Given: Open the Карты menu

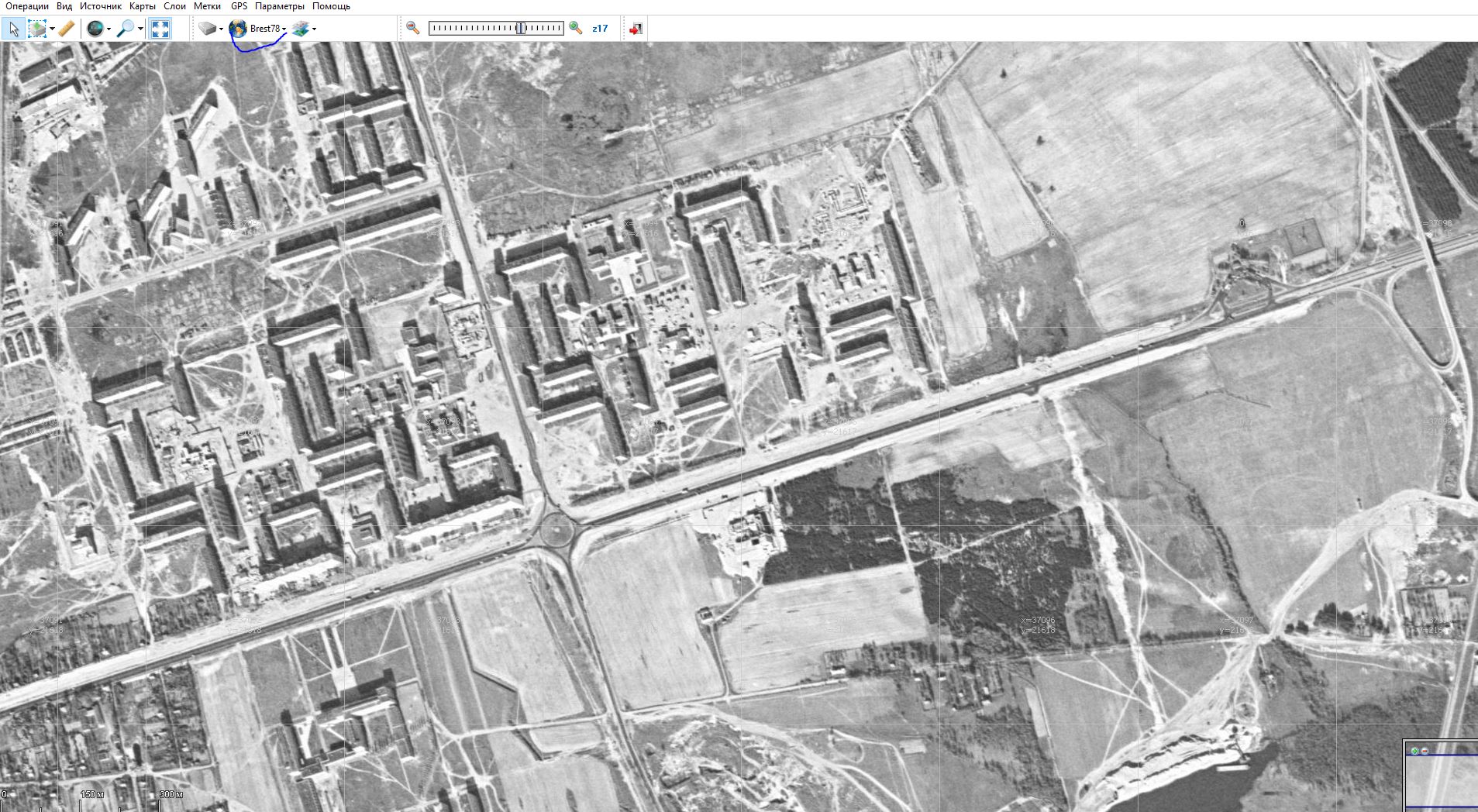Looking at the screenshot, I should 143,6.
